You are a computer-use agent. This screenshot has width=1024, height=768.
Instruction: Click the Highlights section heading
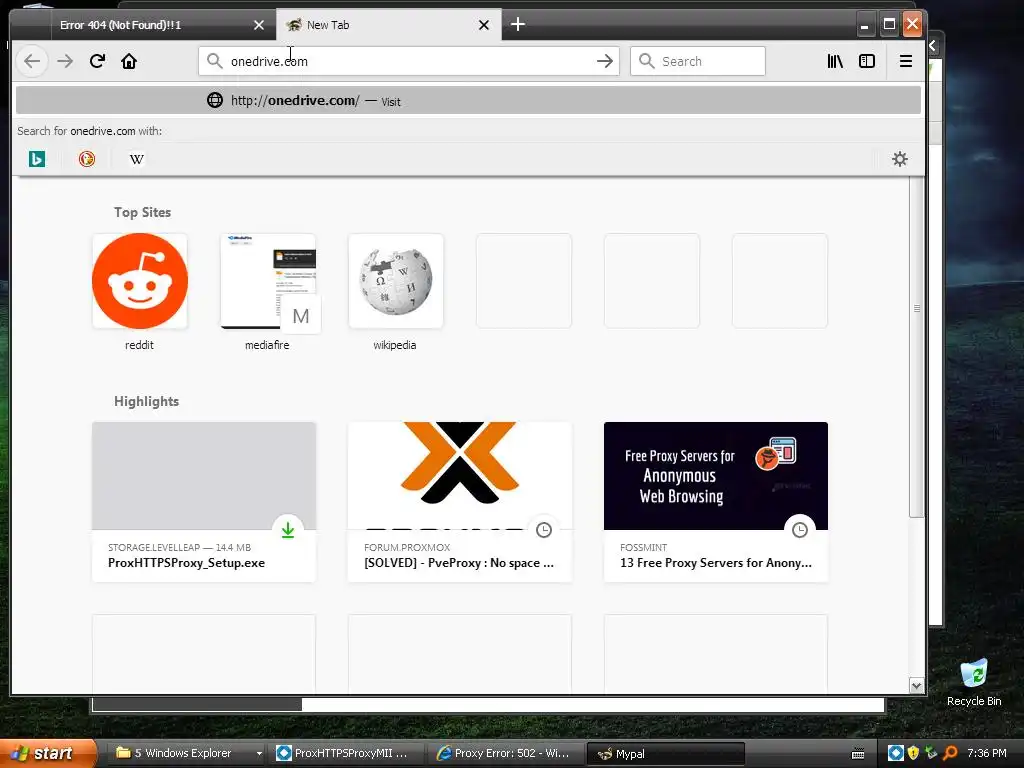pyautogui.click(x=146, y=401)
